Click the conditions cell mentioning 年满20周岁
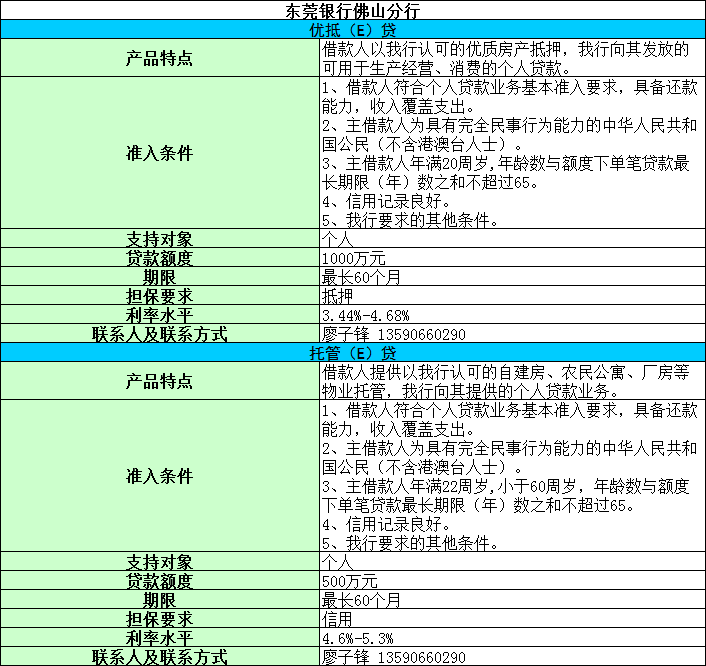This screenshot has height=666, width=706. click(512, 153)
